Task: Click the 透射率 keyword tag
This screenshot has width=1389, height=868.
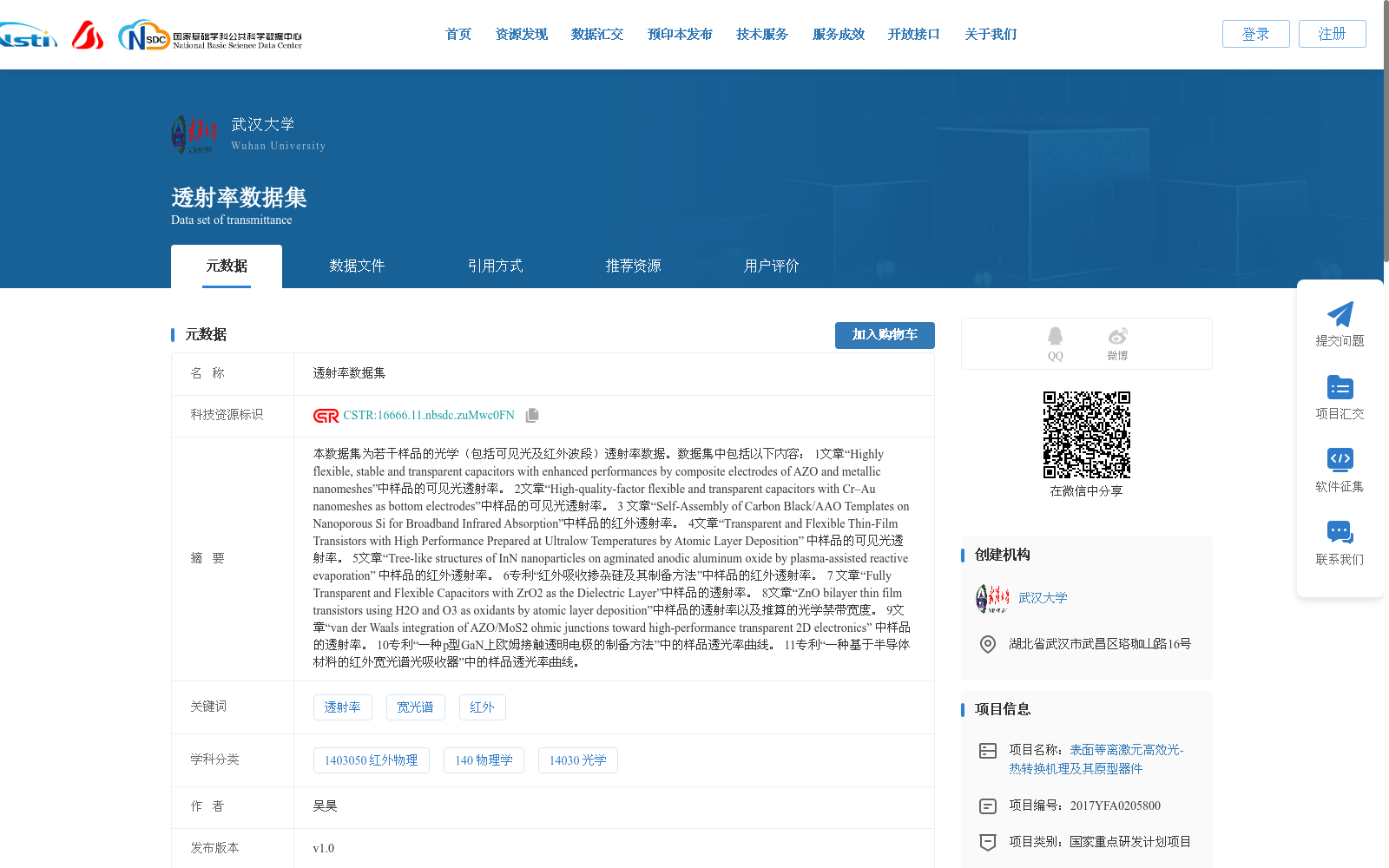Action: (x=342, y=707)
